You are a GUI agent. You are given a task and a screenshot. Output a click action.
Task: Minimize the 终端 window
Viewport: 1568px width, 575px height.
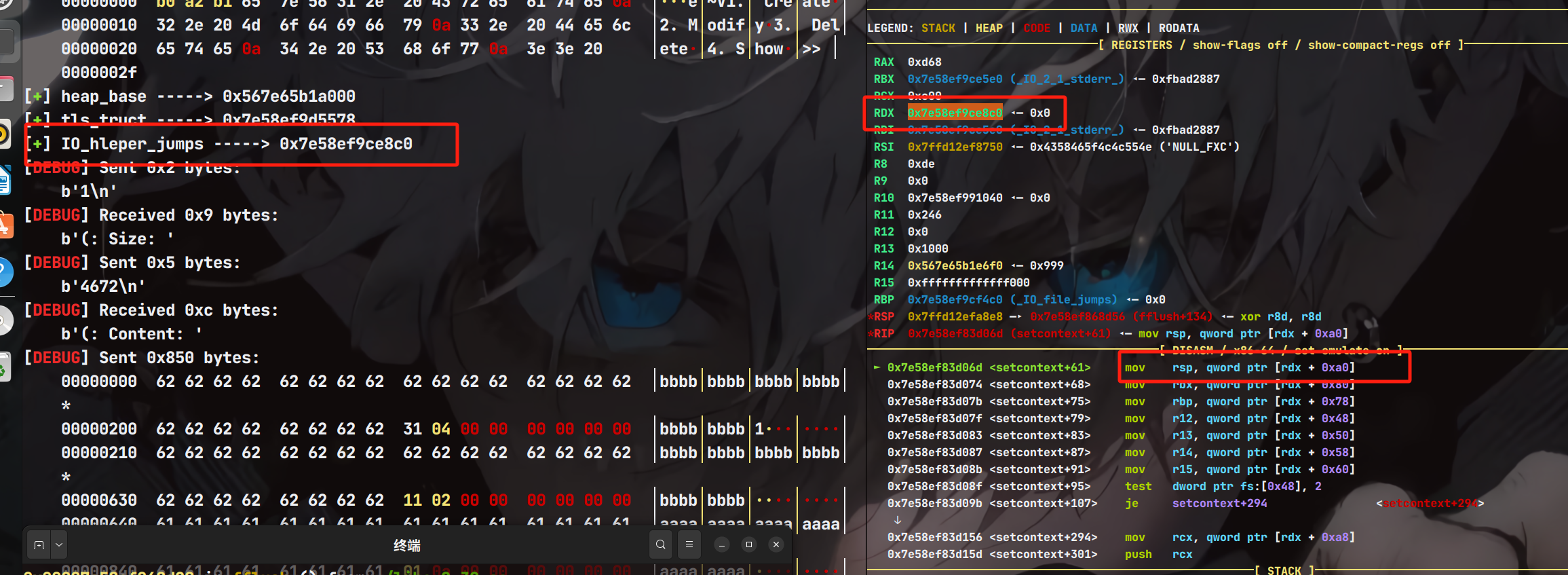pyautogui.click(x=722, y=544)
